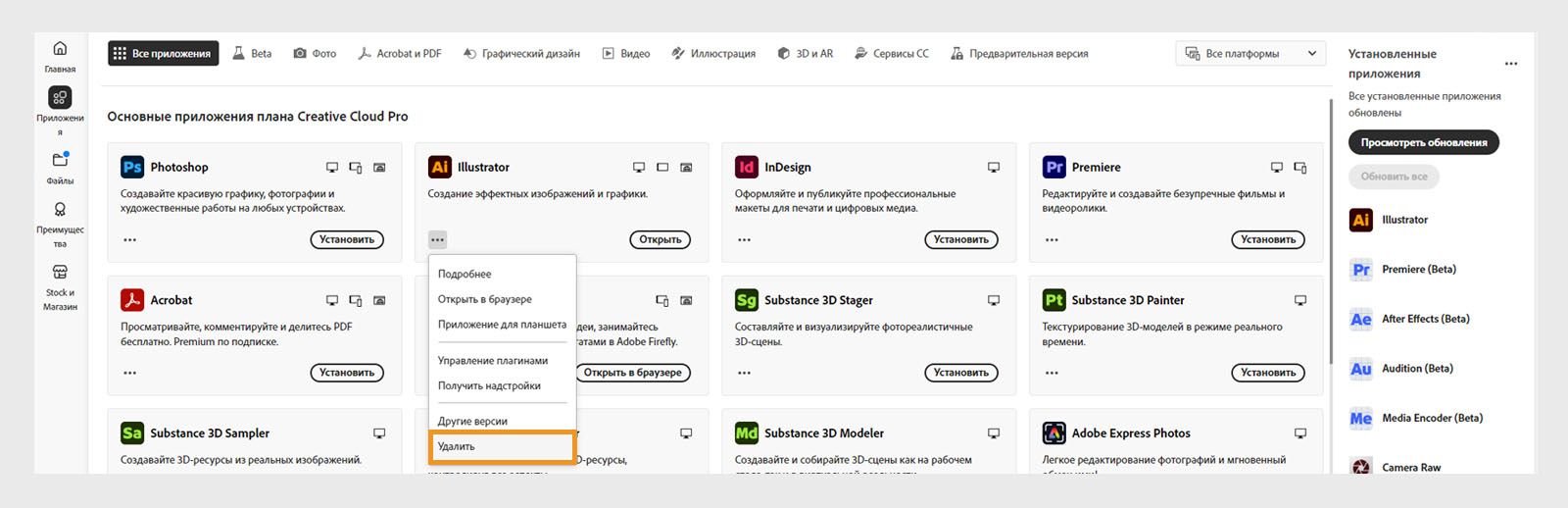The height and width of the screenshot is (508, 1568).
Task: Open installed applications panel more options
Action: click(x=1511, y=64)
